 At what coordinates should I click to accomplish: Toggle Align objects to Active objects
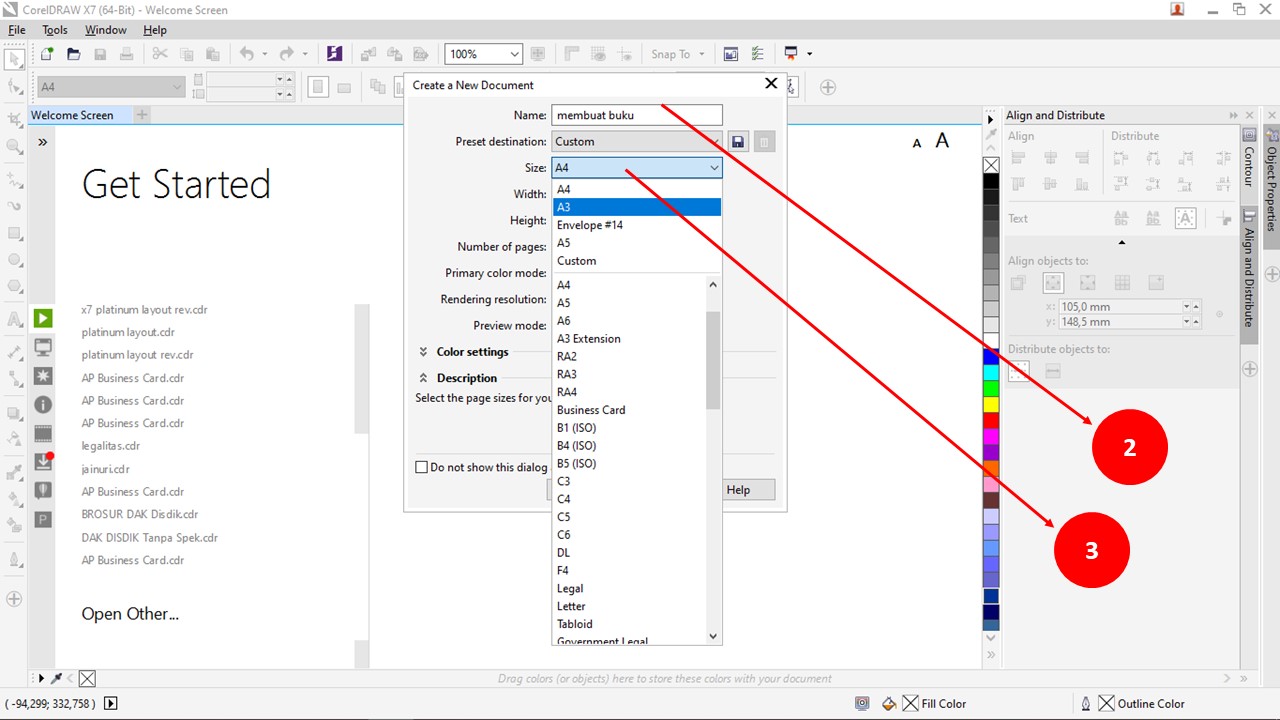(1019, 283)
